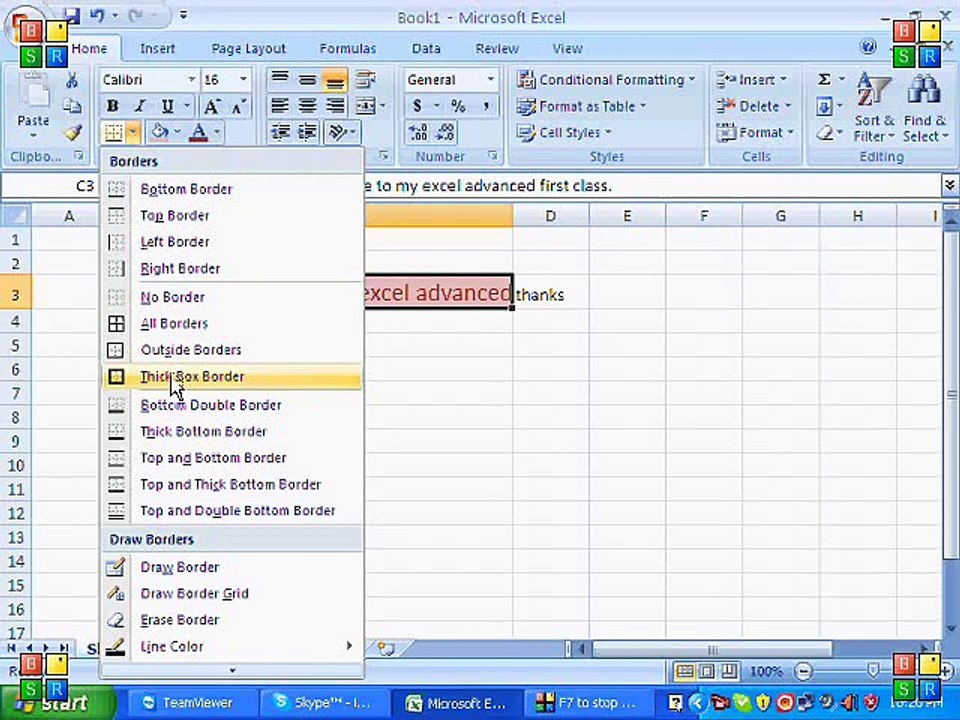Viewport: 960px width, 720px height.
Task: Click the Fill down-arrow icon
Action: (825, 107)
